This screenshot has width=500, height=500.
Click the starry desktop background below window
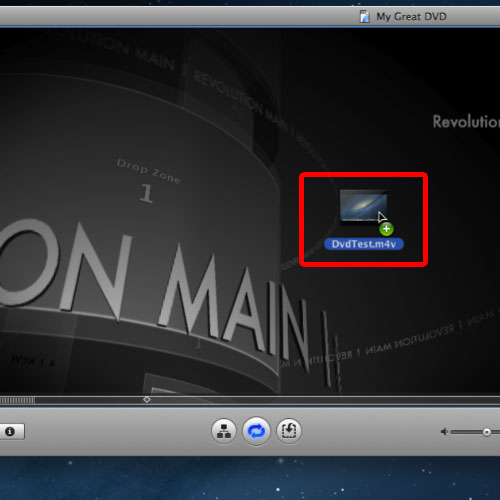click(250, 478)
